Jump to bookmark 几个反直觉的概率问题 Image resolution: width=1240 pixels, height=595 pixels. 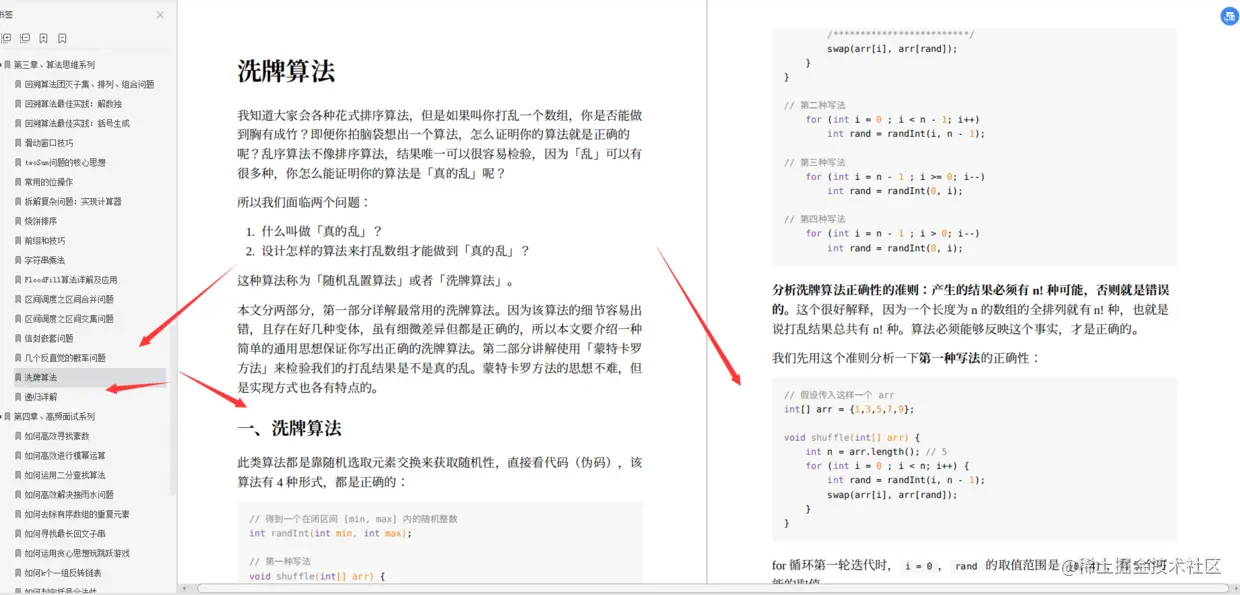click(x=65, y=358)
